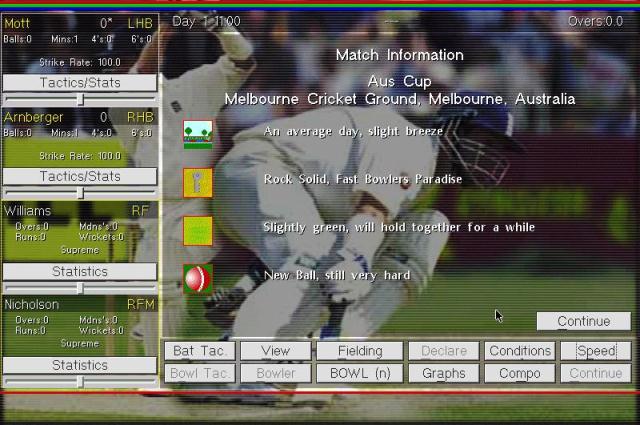
Task: Open Tactics/Stats for batsman Arnberger
Action: (79, 176)
